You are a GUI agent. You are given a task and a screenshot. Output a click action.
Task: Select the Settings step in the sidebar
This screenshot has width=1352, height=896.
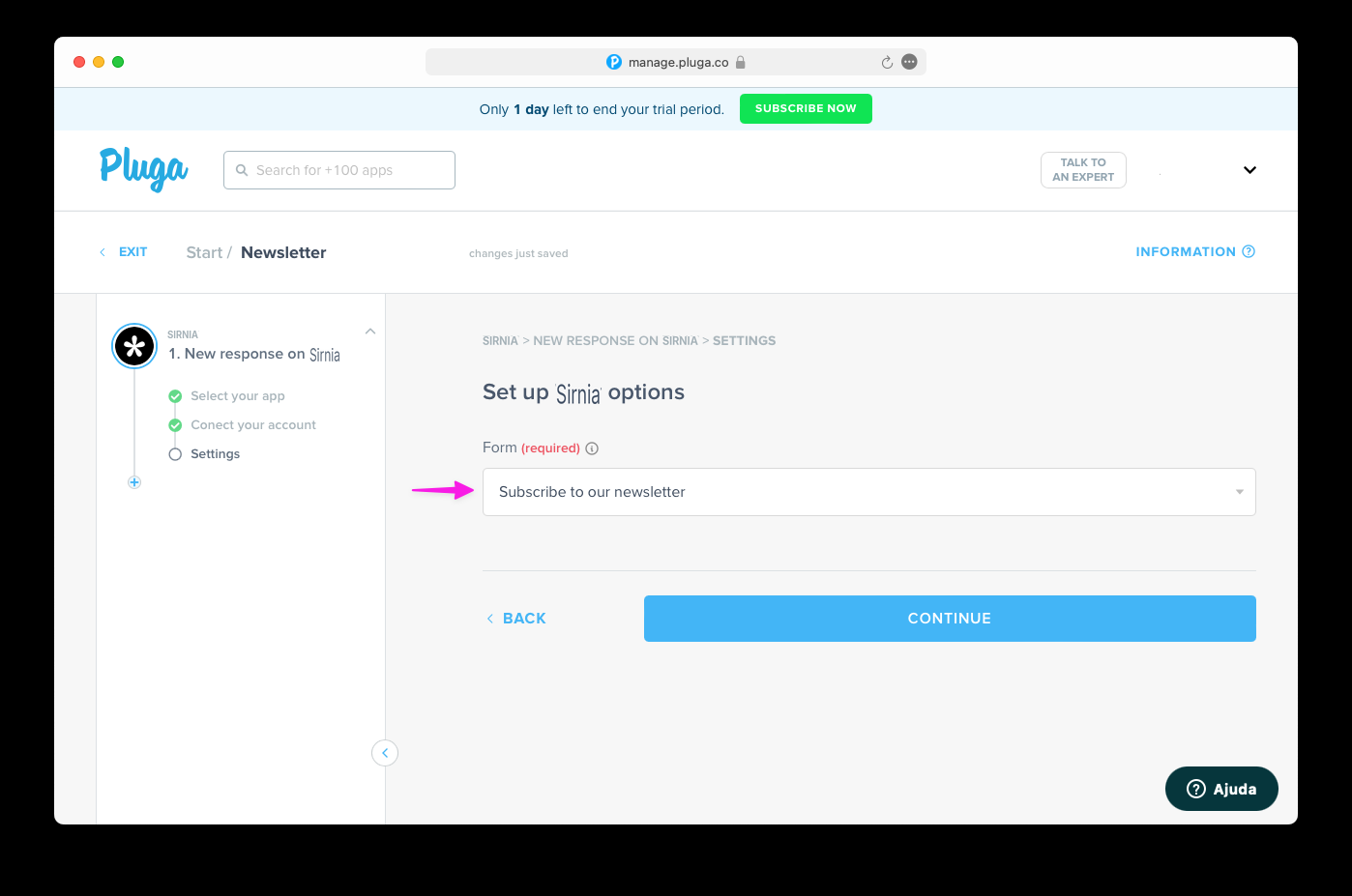[215, 454]
